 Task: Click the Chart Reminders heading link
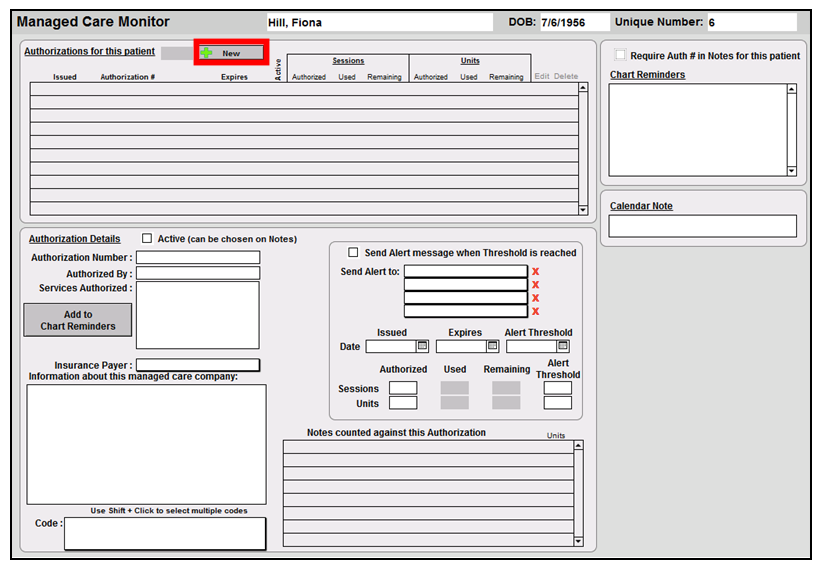pyautogui.click(x=647, y=75)
